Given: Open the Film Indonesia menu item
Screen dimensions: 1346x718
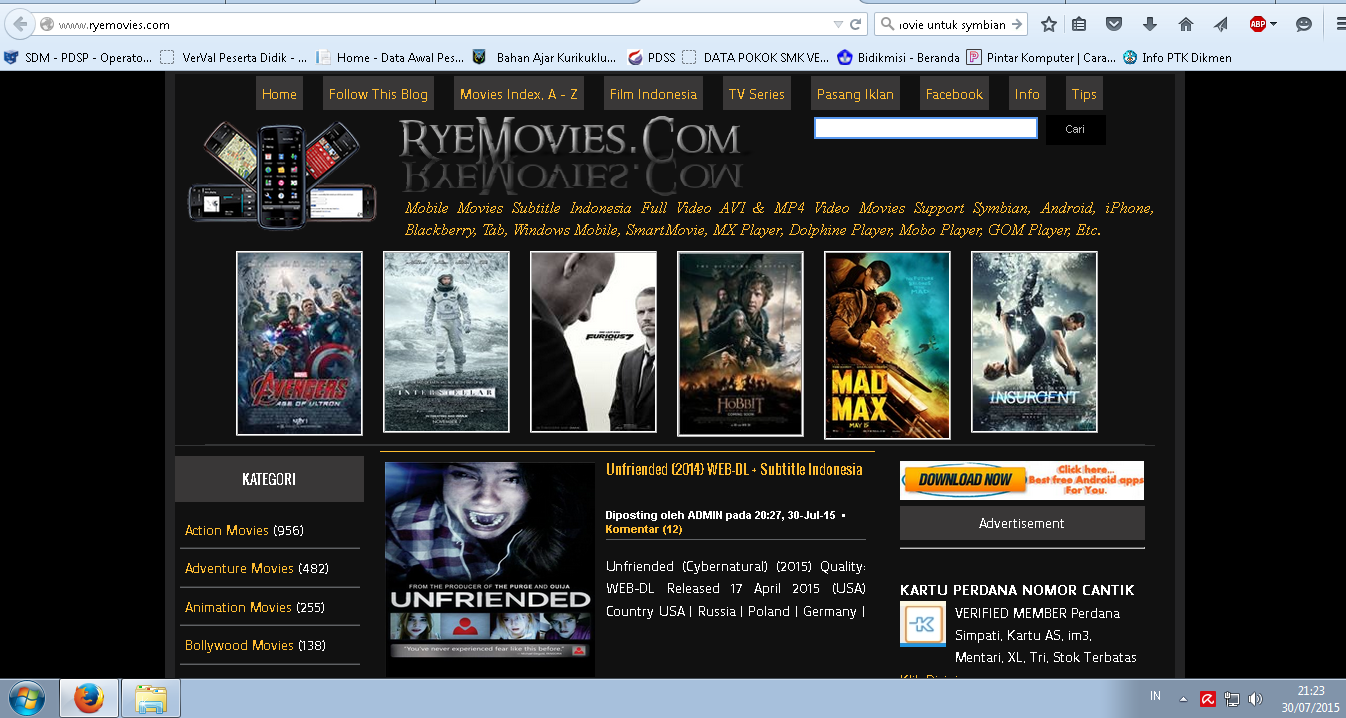Looking at the screenshot, I should (653, 94).
